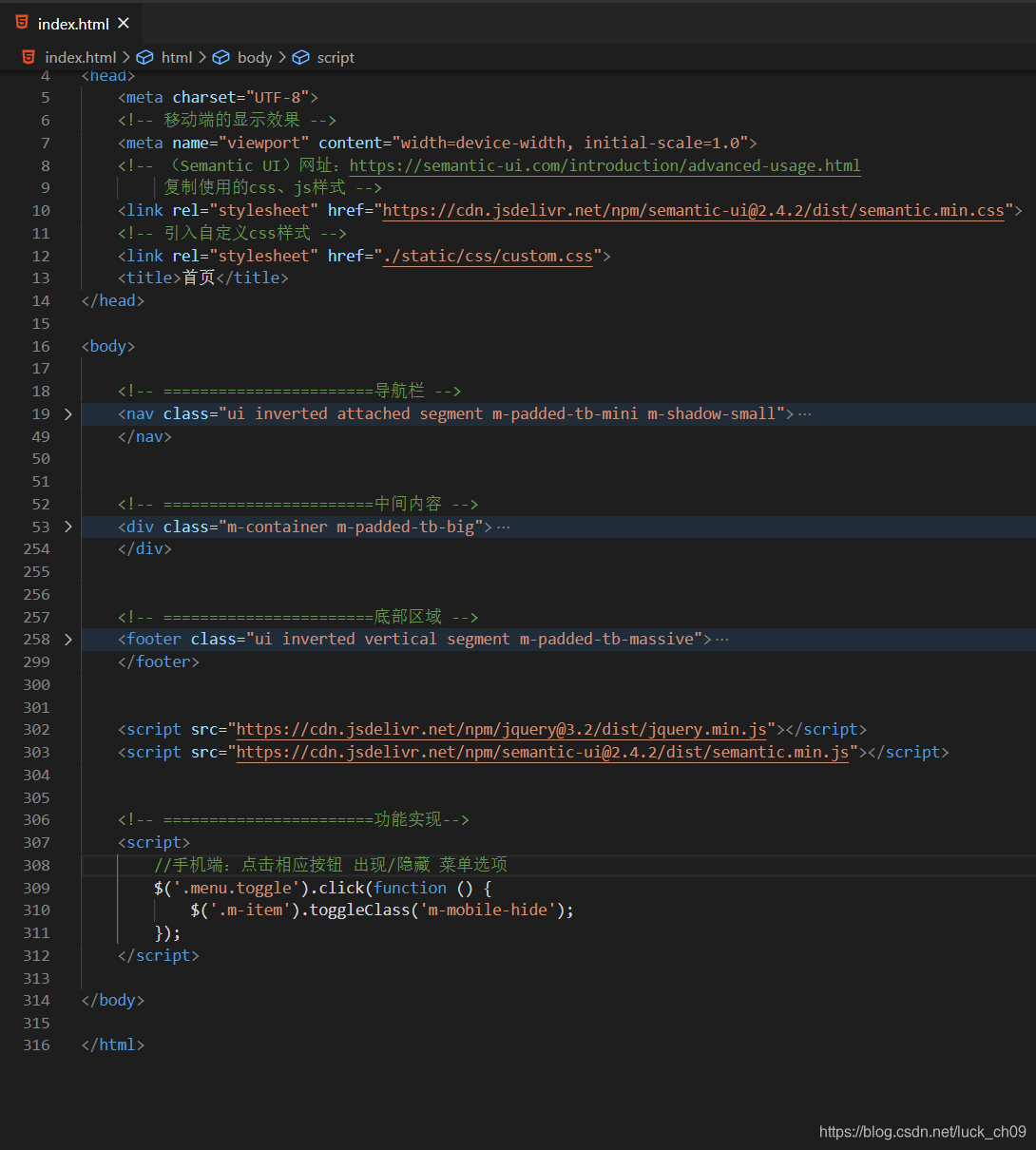Expand the folded footer block at line 258
The width and height of the screenshot is (1036, 1150).
coord(67,639)
